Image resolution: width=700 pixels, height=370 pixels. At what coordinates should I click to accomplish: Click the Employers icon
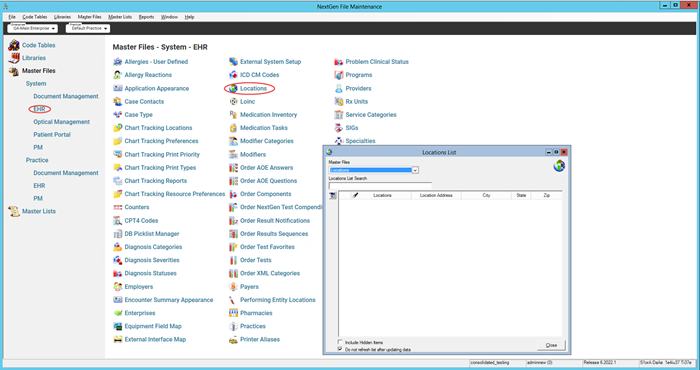117,287
